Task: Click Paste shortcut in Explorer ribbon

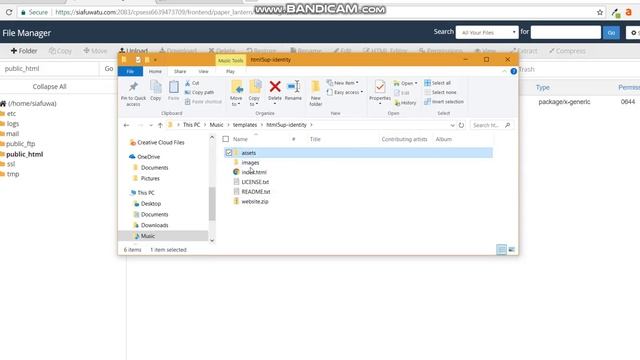Action: (x=203, y=102)
